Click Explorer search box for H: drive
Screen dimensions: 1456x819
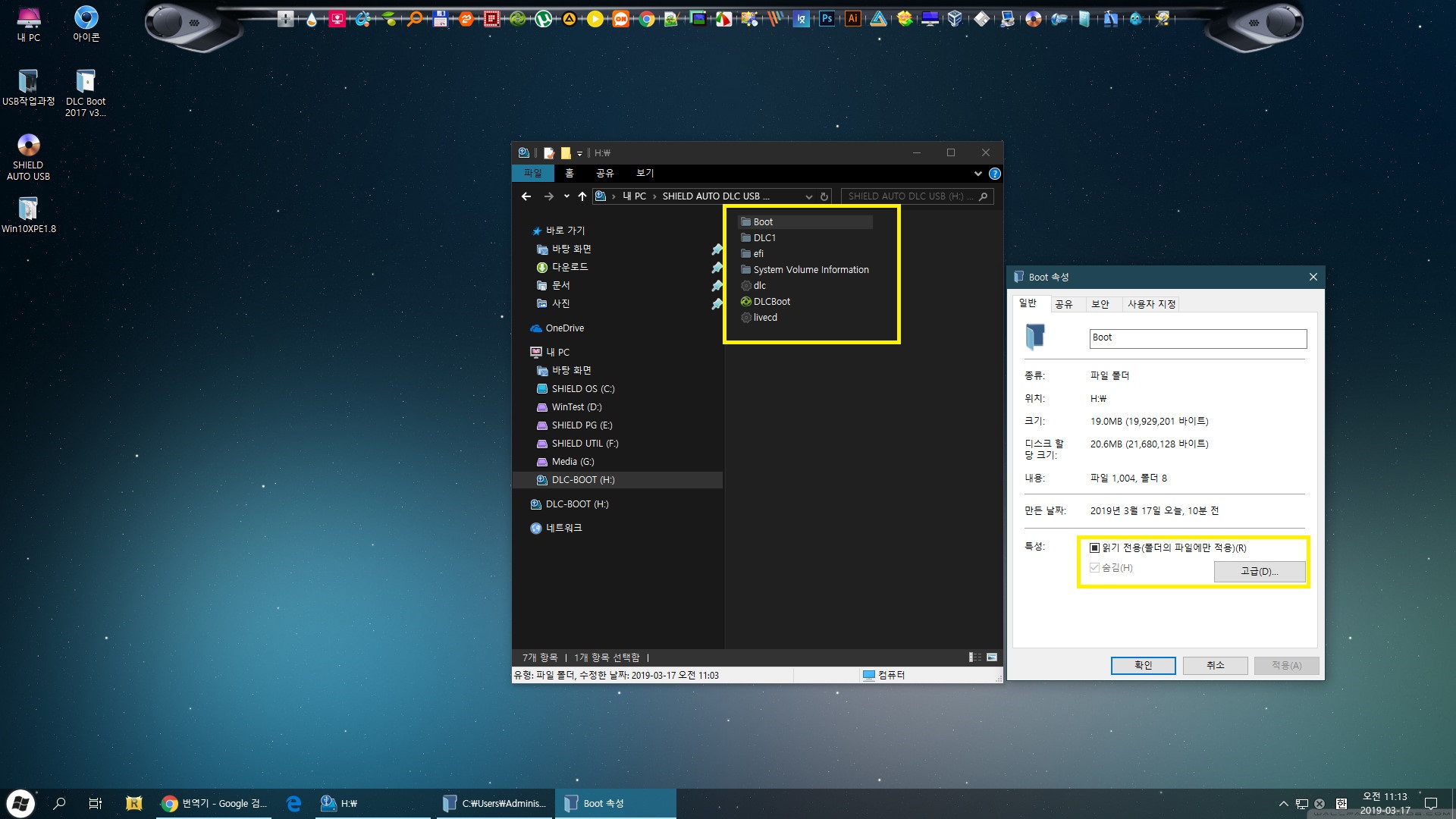pos(918,196)
